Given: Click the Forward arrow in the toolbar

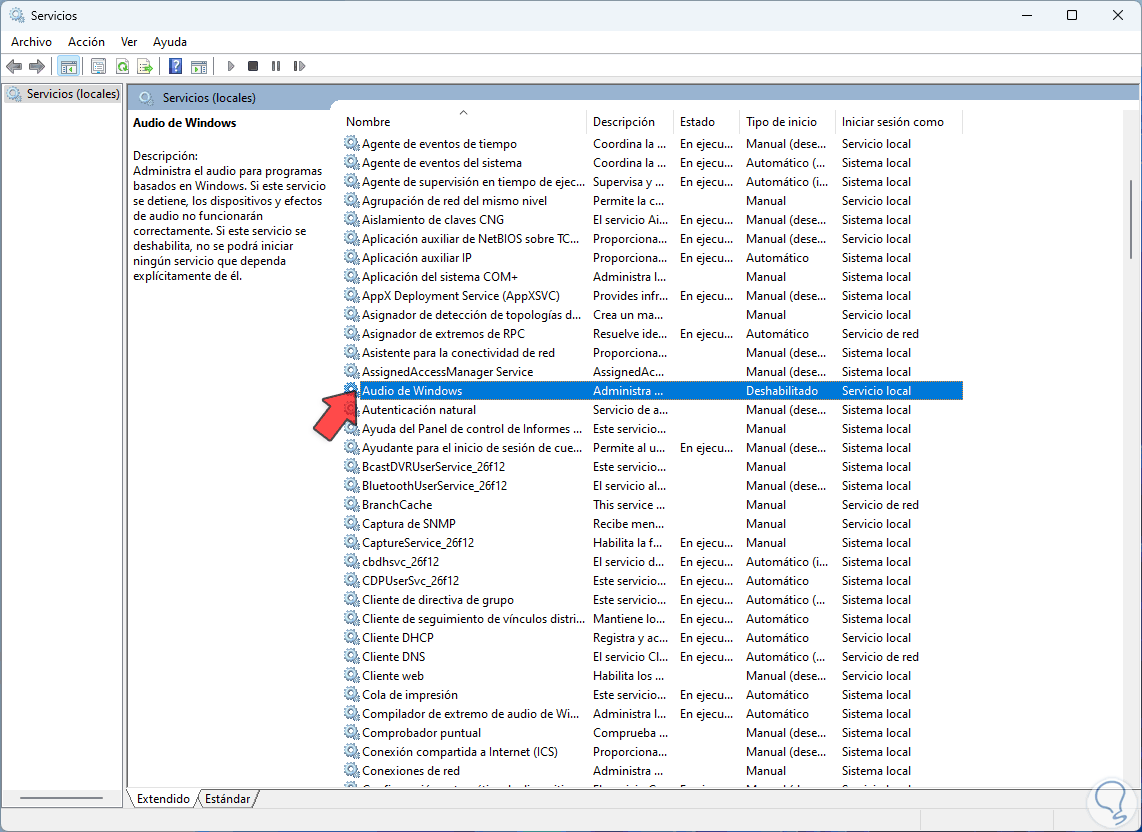Looking at the screenshot, I should pyautogui.click(x=36, y=66).
